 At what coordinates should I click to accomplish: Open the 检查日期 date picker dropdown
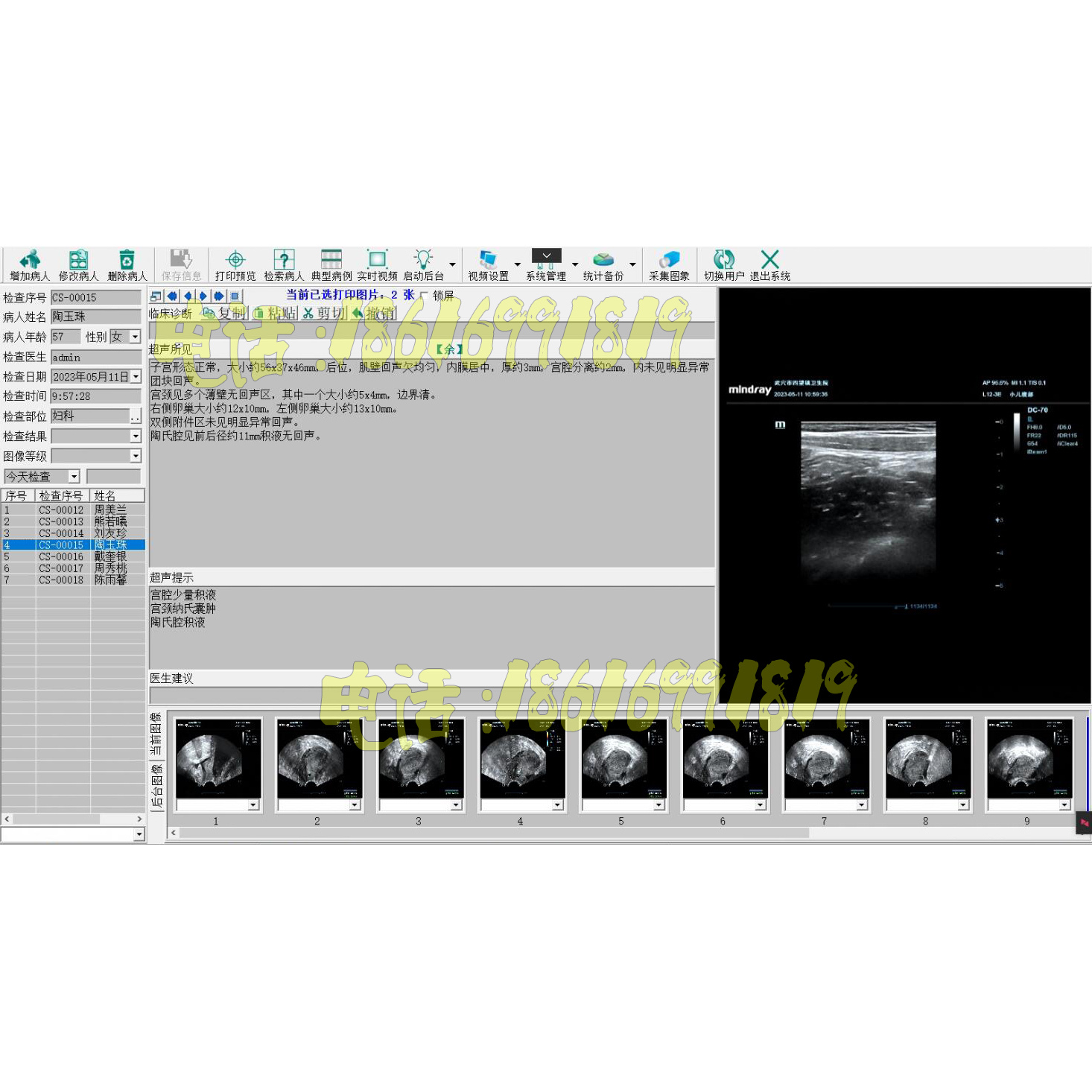136,377
